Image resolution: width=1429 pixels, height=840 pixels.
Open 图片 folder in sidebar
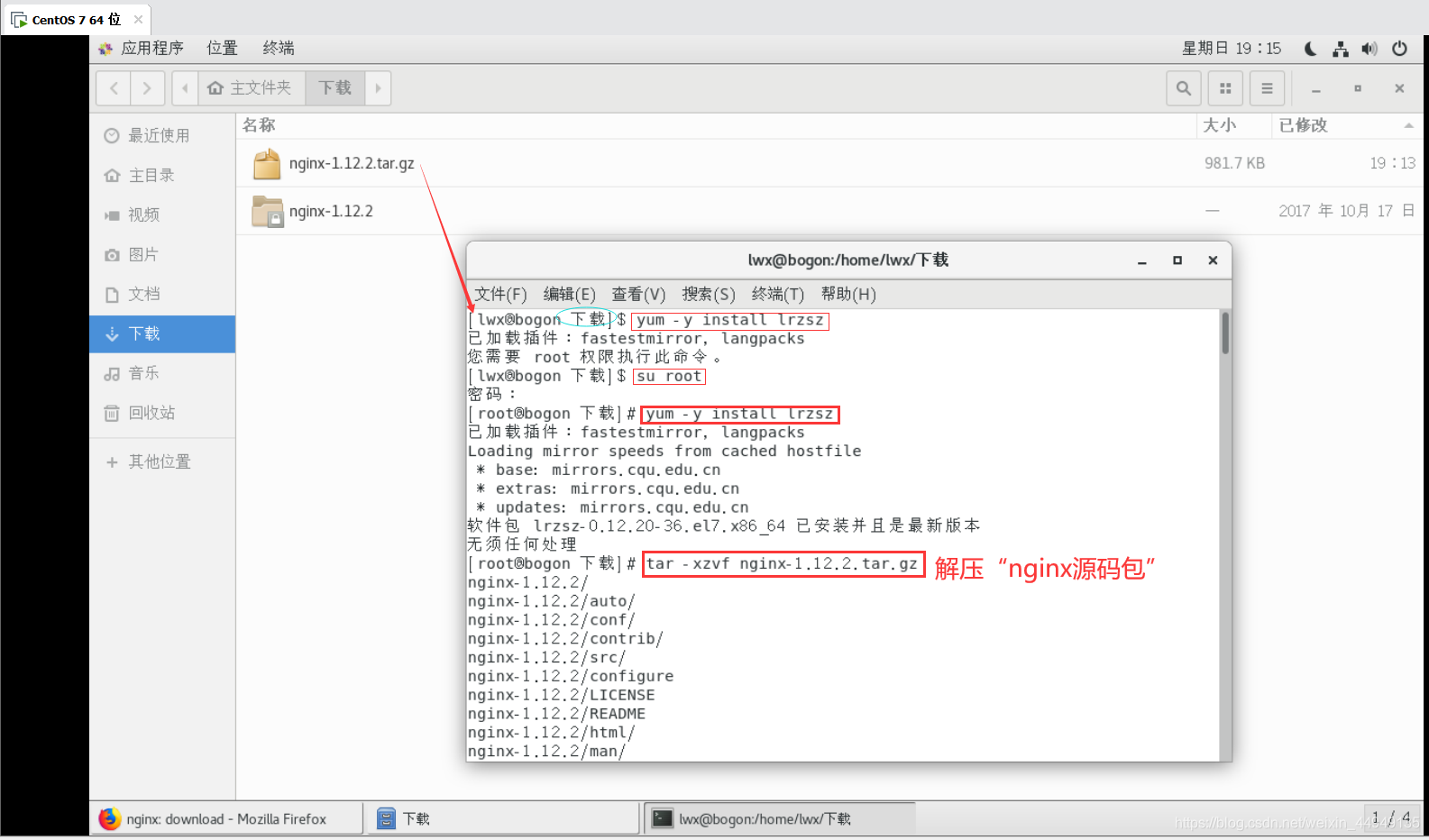tap(162, 254)
